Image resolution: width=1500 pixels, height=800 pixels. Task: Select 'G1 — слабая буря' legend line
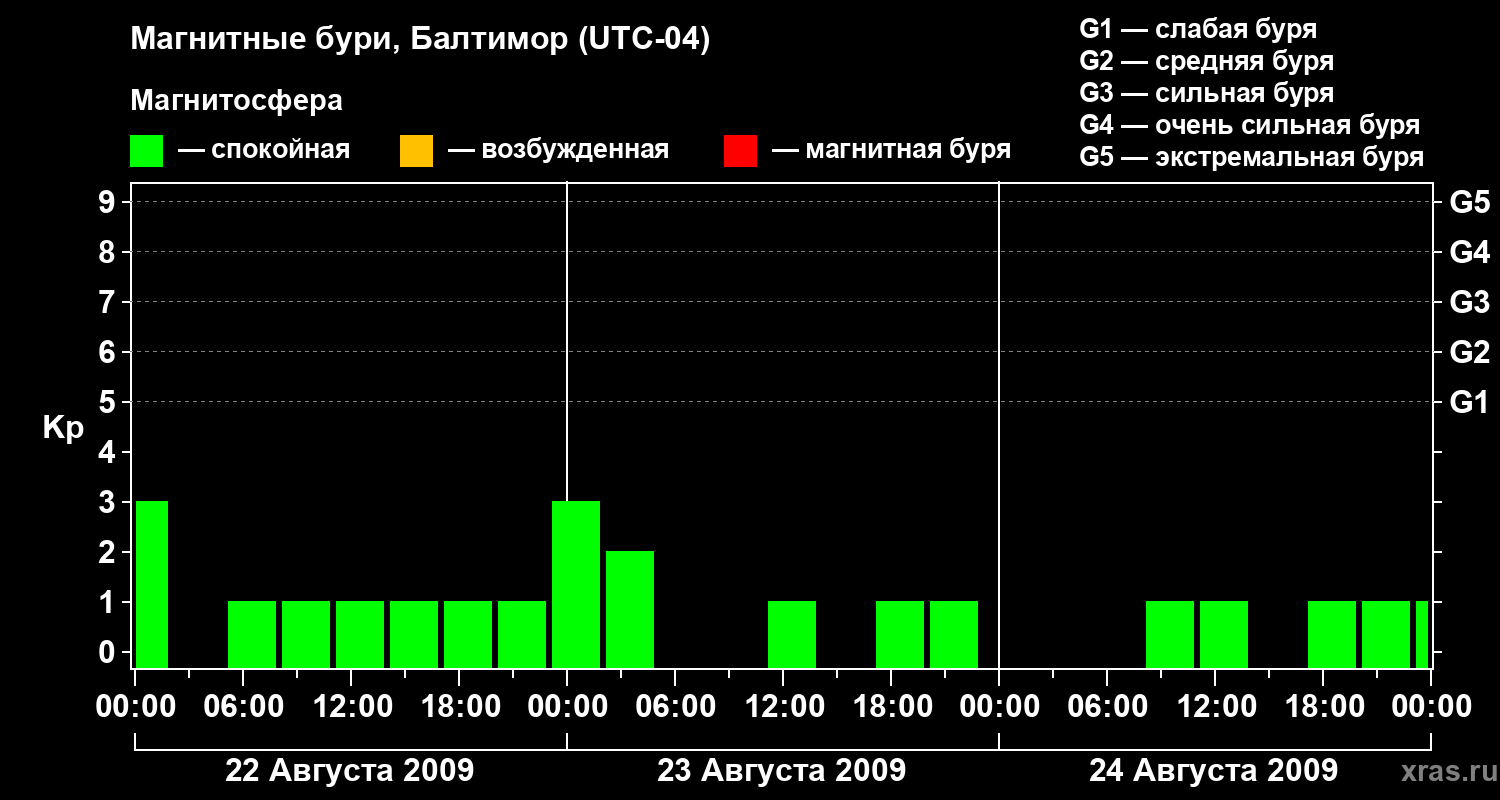(1198, 29)
